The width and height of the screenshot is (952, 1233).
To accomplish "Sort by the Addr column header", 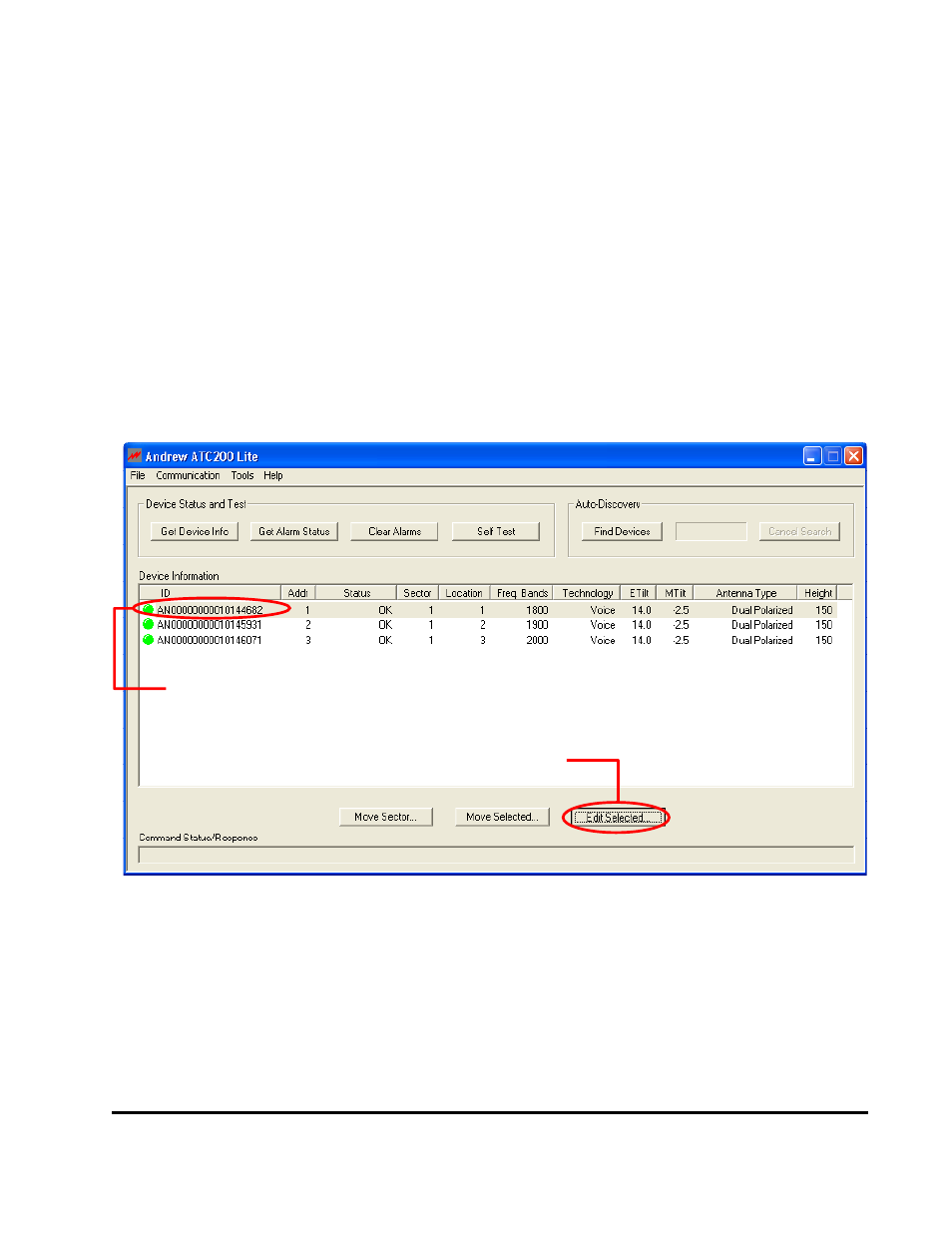I will tap(297, 593).
